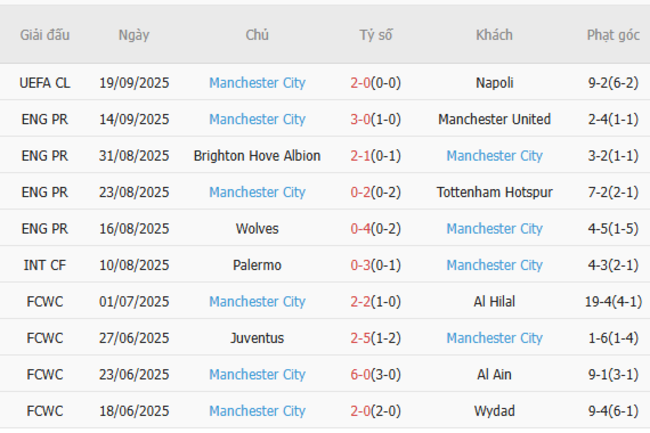This screenshot has width=650, height=433.
Task: Click Al Ain away team
Action: pos(494,374)
